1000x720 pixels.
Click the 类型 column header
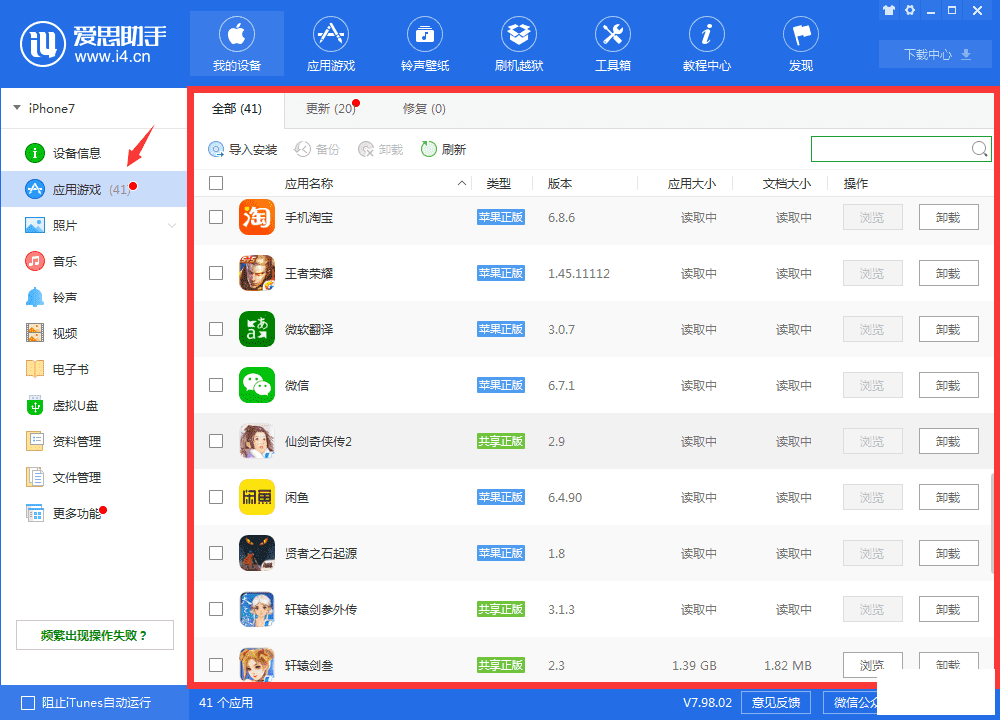coord(499,184)
